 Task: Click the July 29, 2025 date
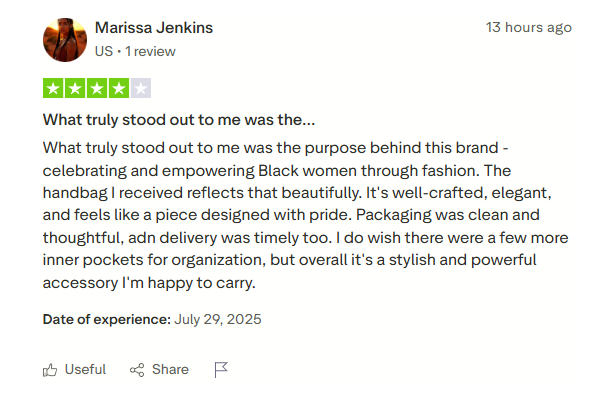coord(218,319)
